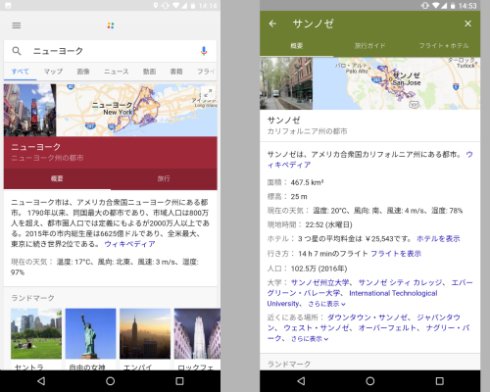Go back using the arrow beside サンノゼ
The image size is (490, 392).
pyautogui.click(x=272, y=24)
